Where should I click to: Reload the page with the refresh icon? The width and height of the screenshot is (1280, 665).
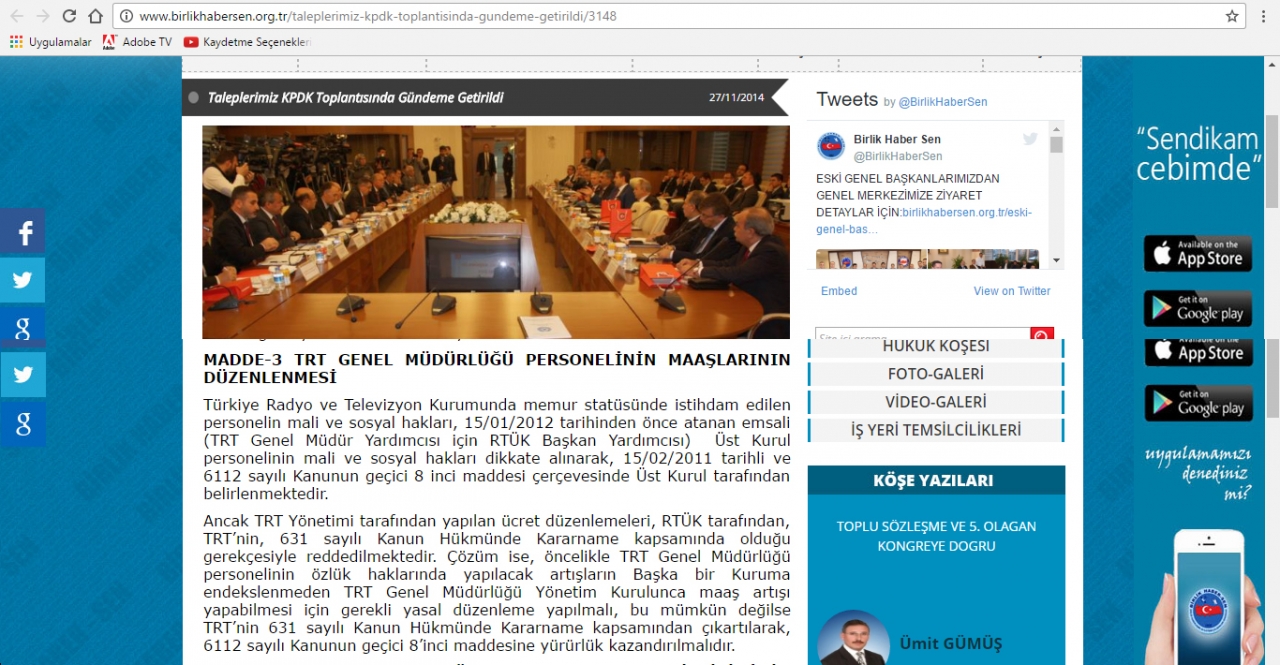[x=69, y=16]
